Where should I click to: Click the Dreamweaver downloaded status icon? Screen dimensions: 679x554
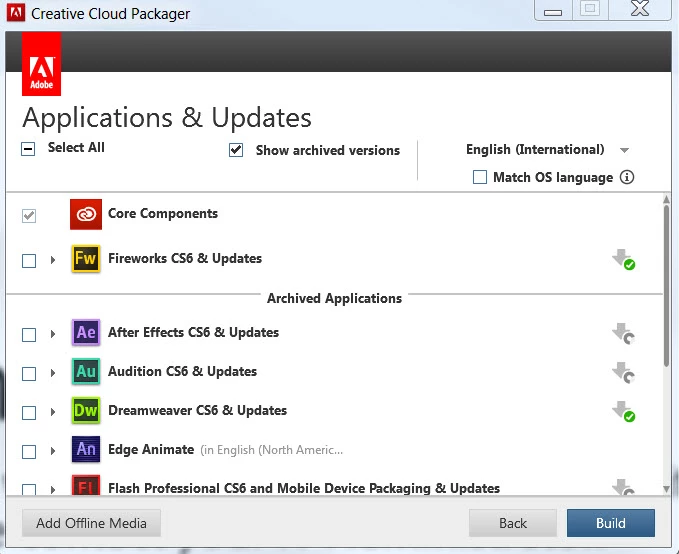624,411
